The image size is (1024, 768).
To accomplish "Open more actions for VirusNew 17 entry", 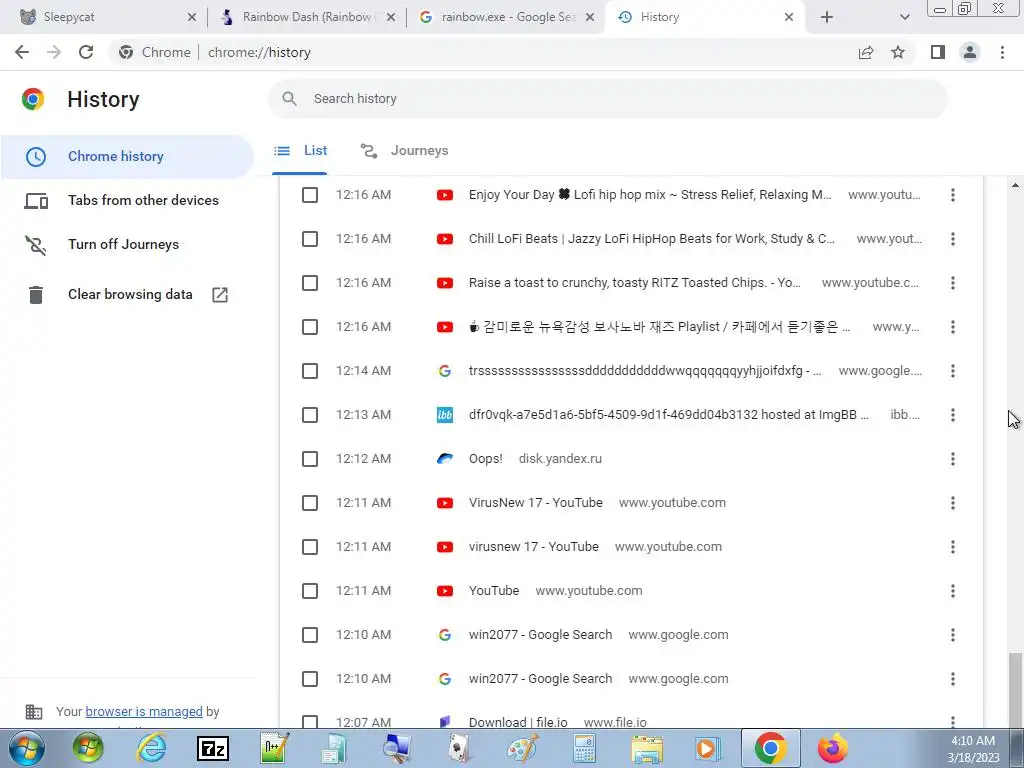I will 953,503.
